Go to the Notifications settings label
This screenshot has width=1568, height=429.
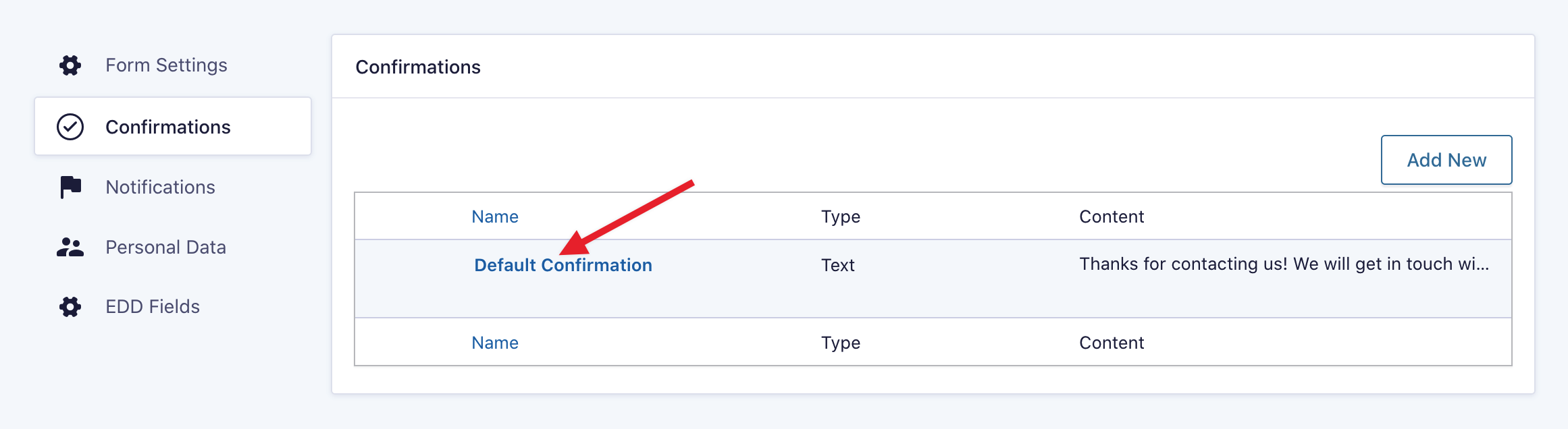coord(160,187)
